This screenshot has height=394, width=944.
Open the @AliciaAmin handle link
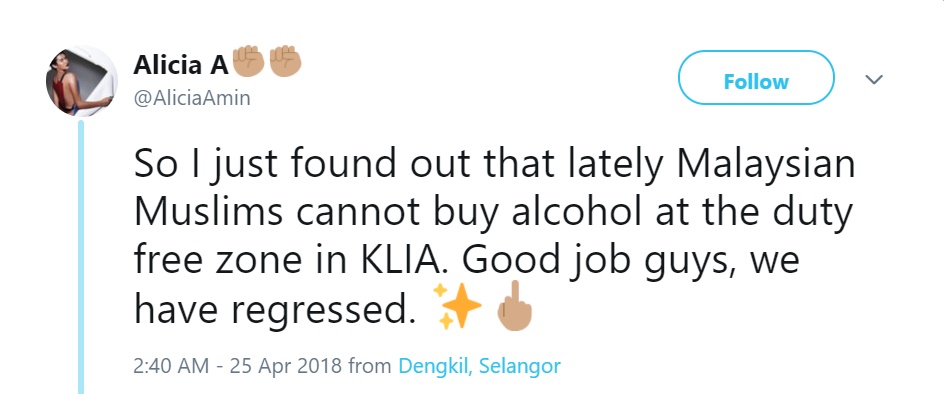(191, 98)
